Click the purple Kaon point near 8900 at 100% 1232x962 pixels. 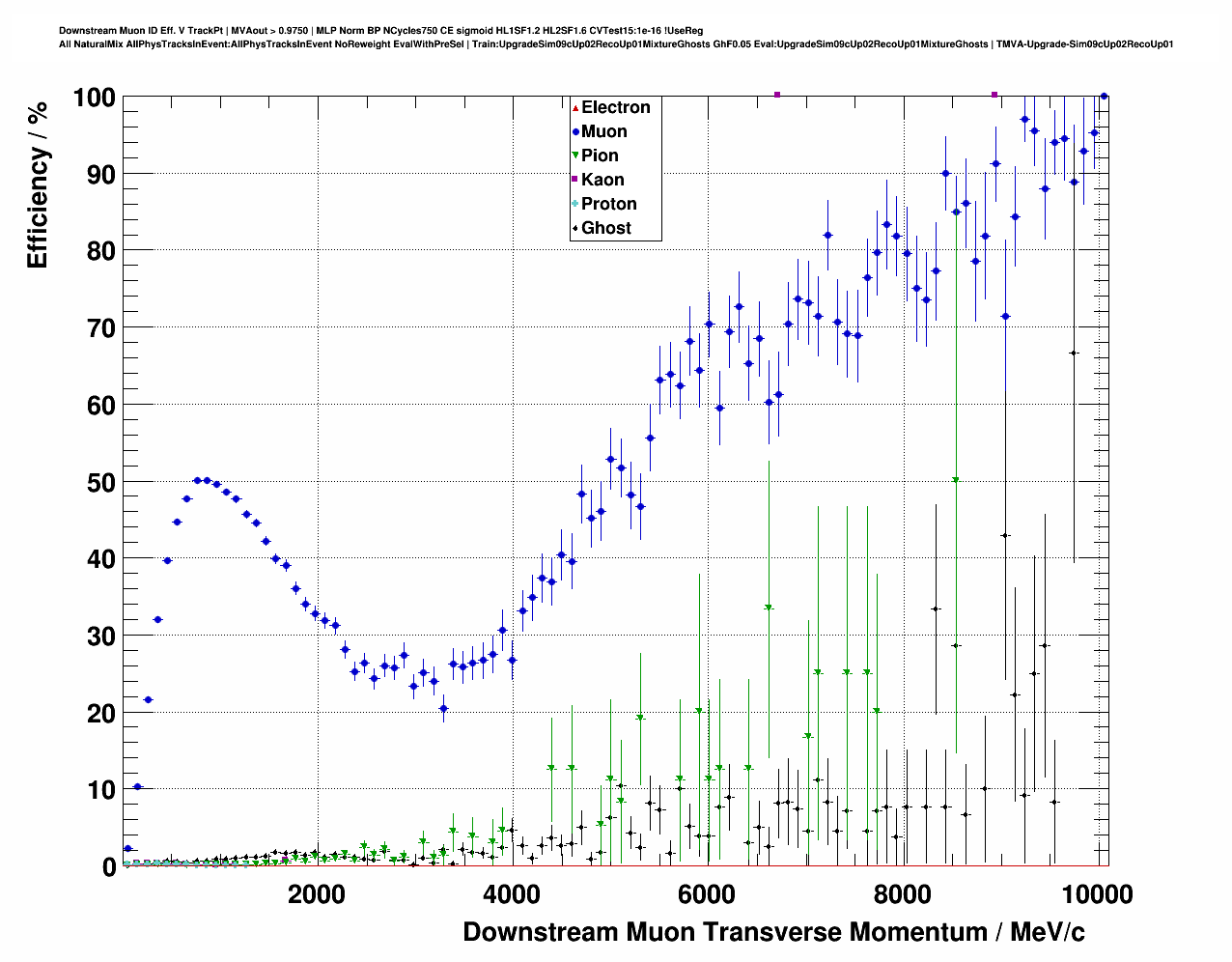(x=994, y=95)
